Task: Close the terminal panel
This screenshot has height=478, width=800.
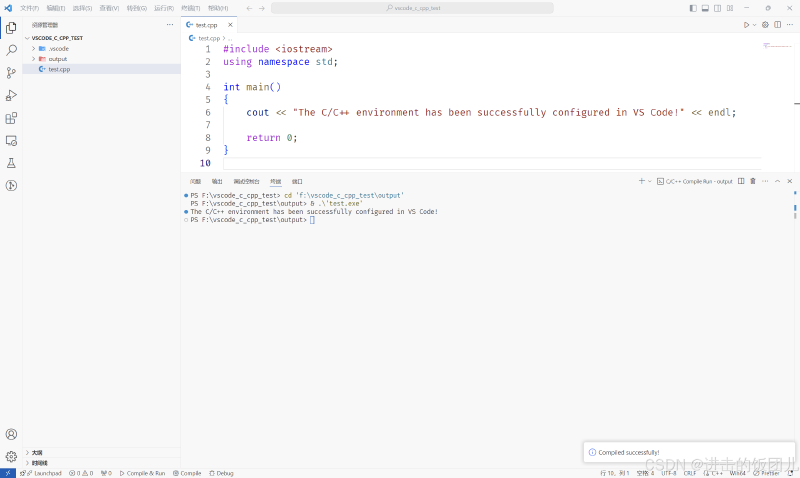Action: [x=790, y=181]
